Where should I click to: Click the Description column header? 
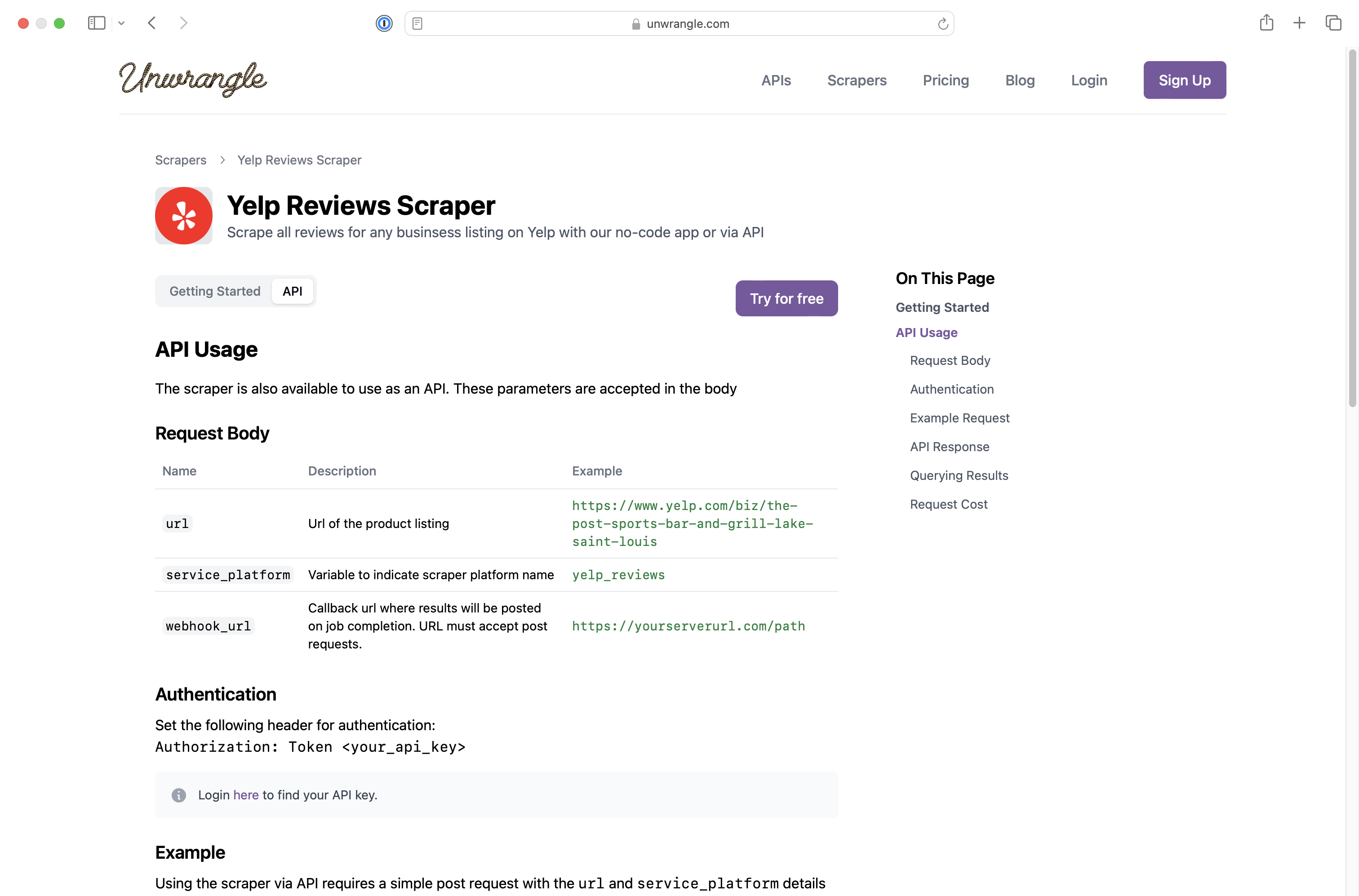click(x=342, y=471)
